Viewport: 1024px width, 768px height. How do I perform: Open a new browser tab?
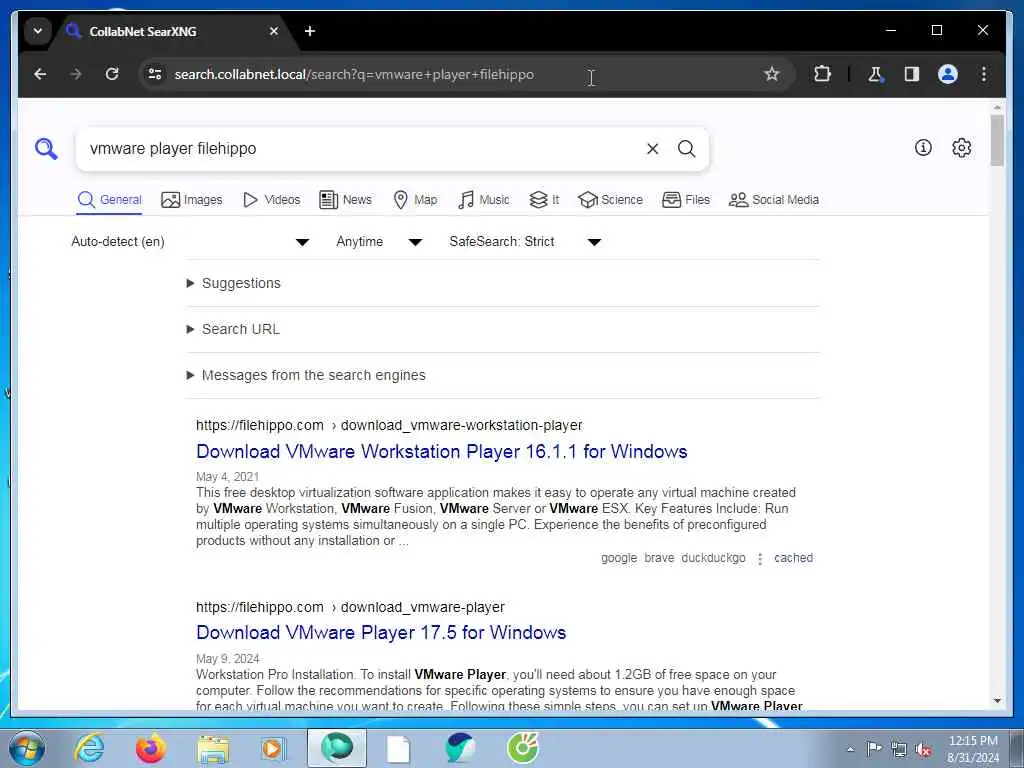coord(310,31)
